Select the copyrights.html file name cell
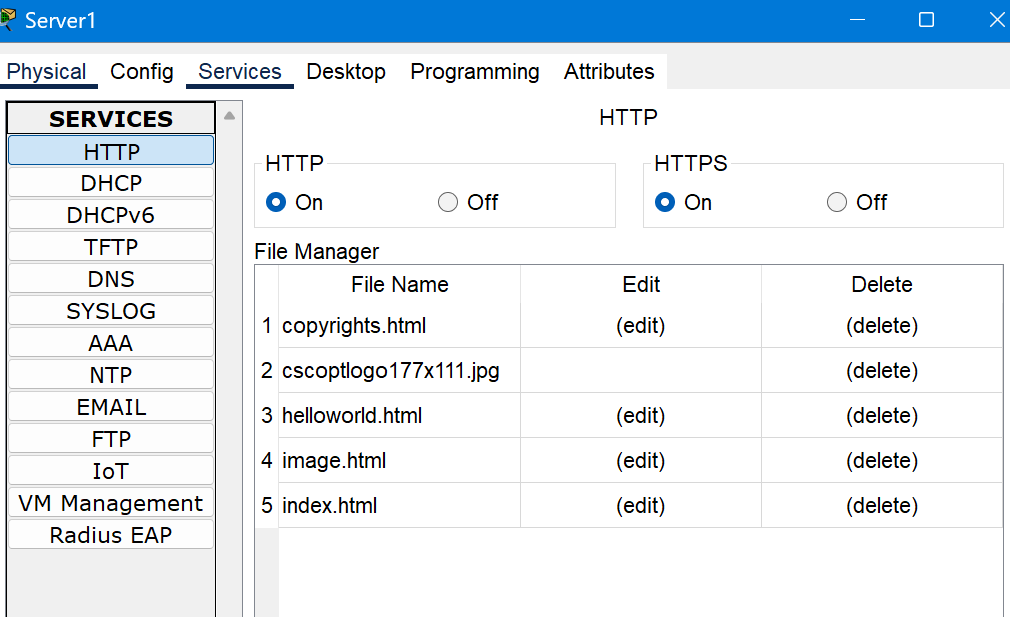 pyautogui.click(x=399, y=326)
